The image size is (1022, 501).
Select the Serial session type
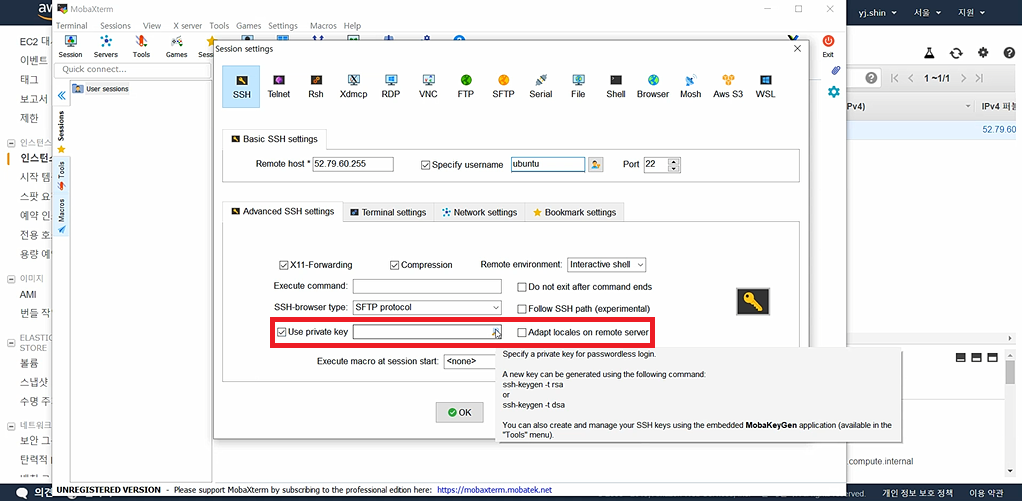tap(540, 86)
